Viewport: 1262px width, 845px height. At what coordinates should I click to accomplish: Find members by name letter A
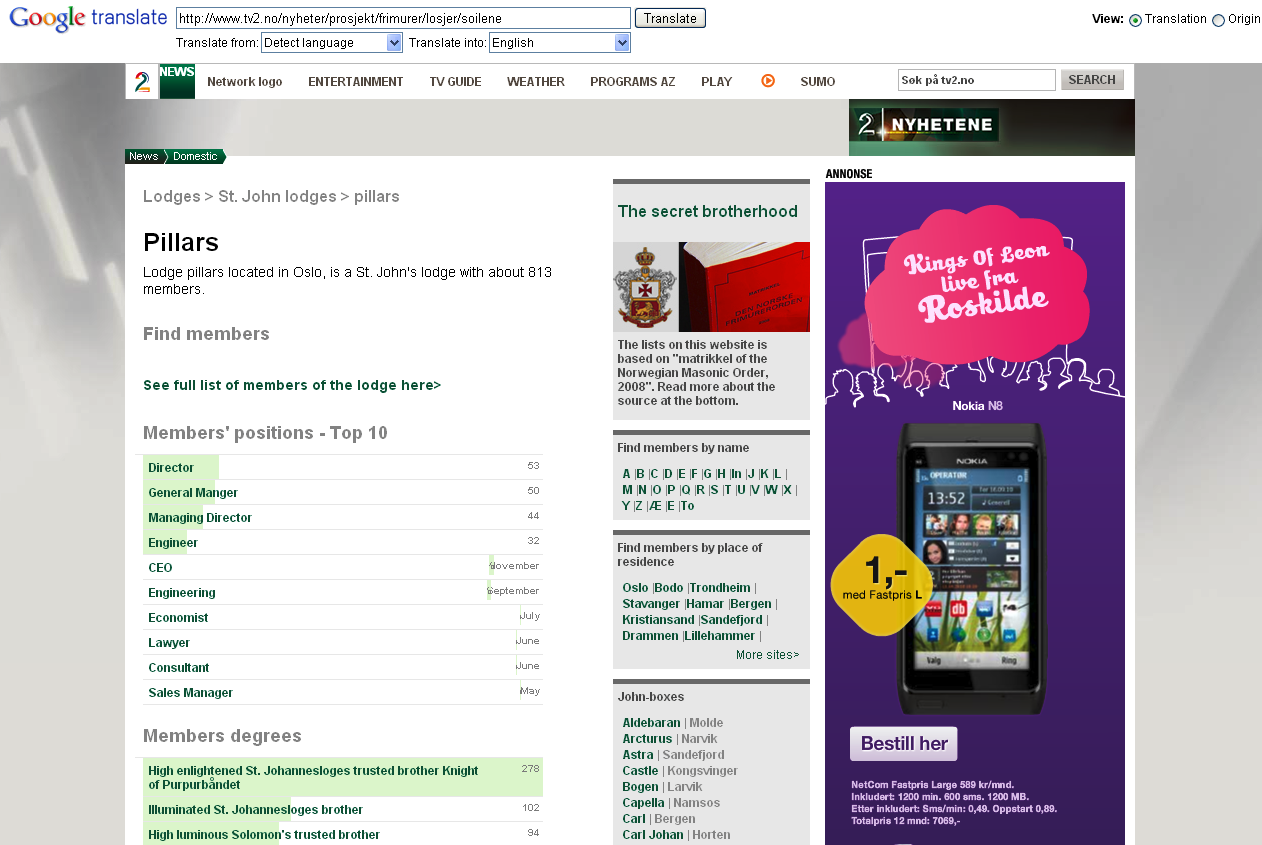click(626, 474)
